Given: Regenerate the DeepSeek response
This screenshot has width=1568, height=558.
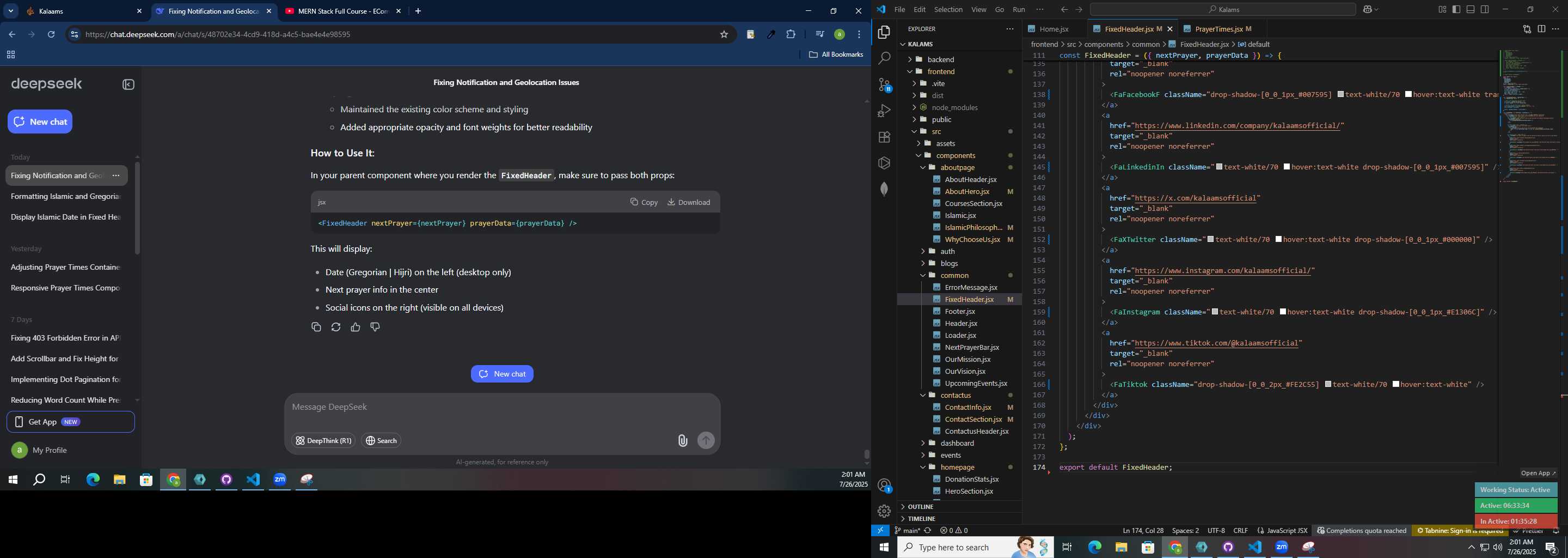Looking at the screenshot, I should (335, 327).
